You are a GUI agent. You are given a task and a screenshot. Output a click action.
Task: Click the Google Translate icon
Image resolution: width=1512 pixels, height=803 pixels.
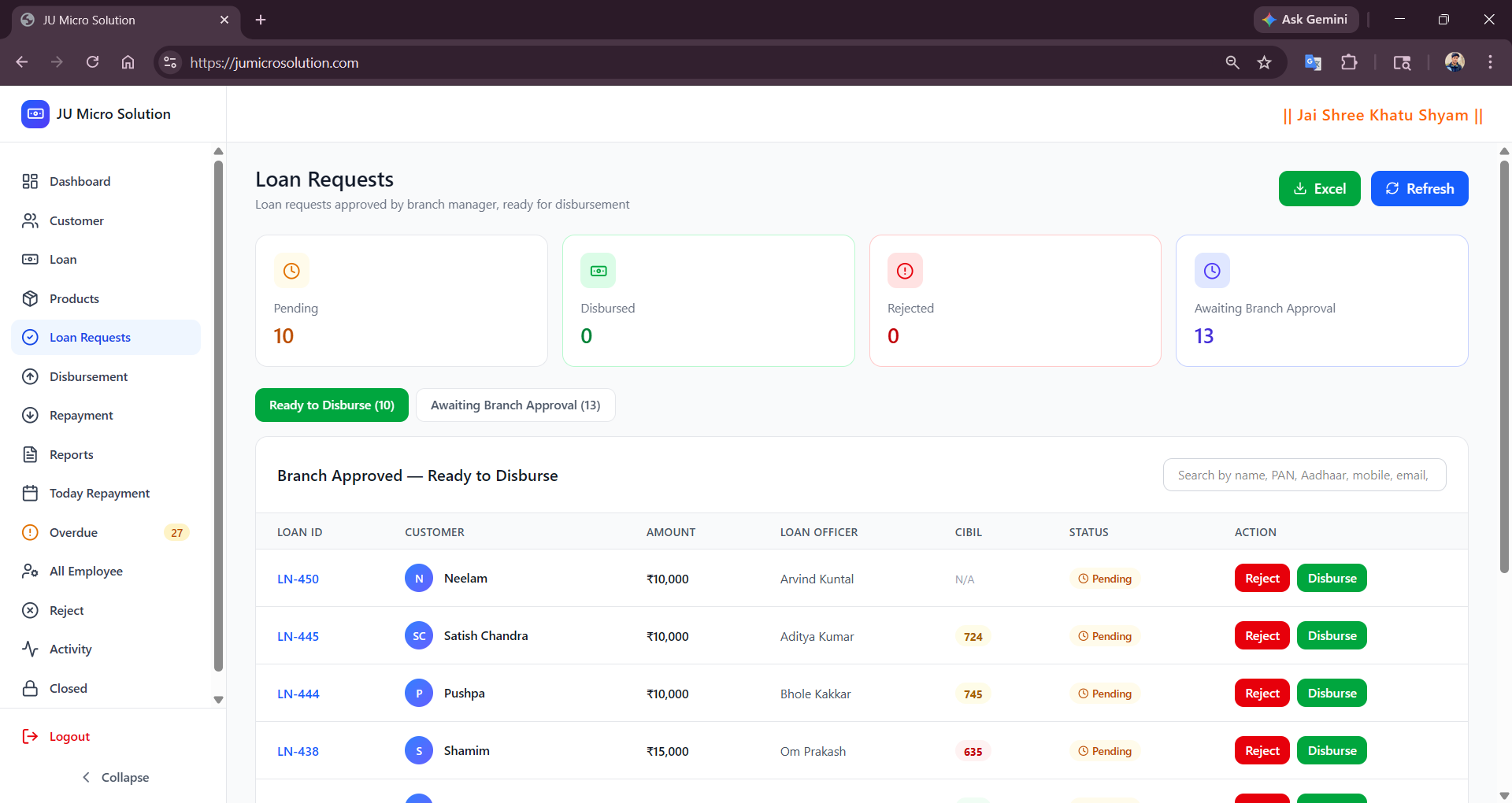(1313, 62)
